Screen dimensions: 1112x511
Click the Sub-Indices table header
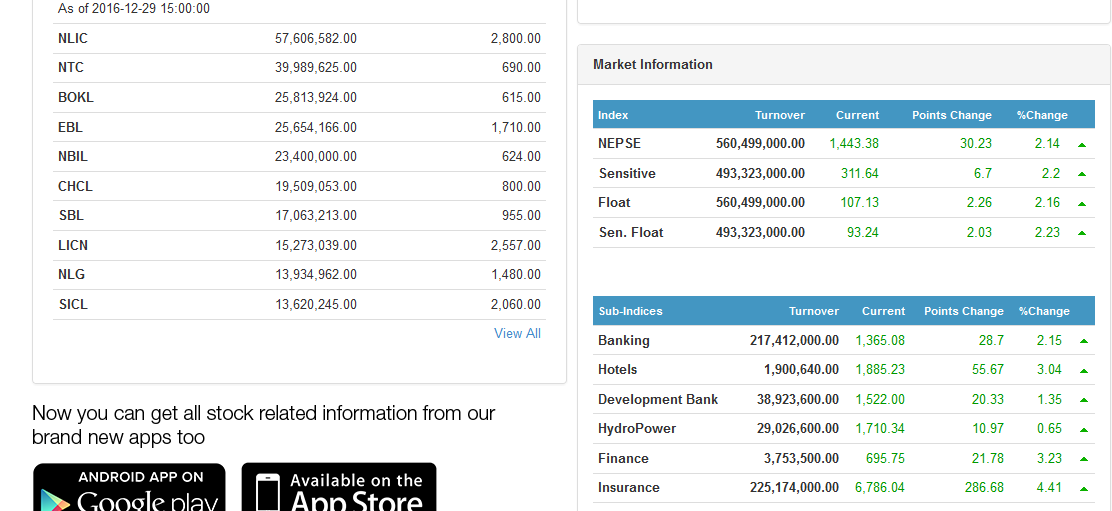tap(630, 311)
